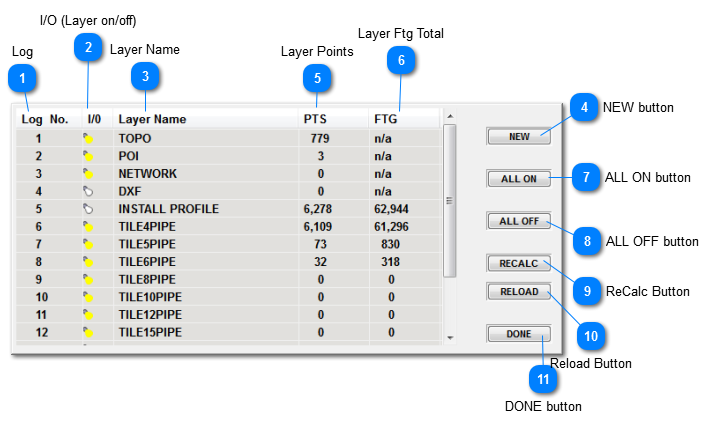This screenshot has height=430, width=715.
Task: Turn off the NETWORK layer bulb
Action: pos(88,174)
